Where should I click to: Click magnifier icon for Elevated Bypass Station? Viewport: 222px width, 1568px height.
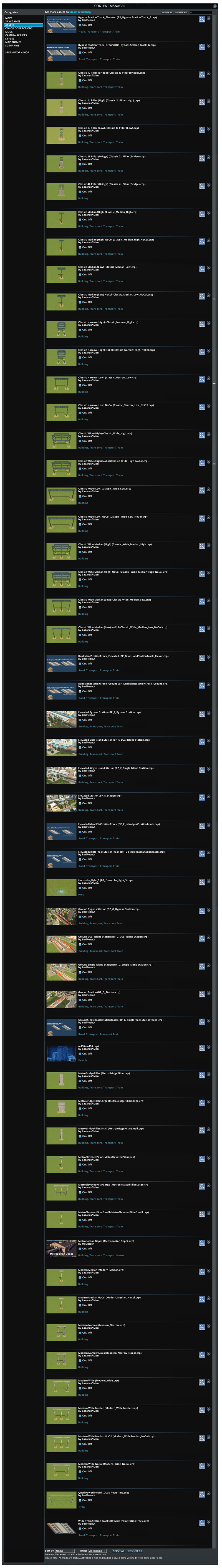(x=202, y=714)
